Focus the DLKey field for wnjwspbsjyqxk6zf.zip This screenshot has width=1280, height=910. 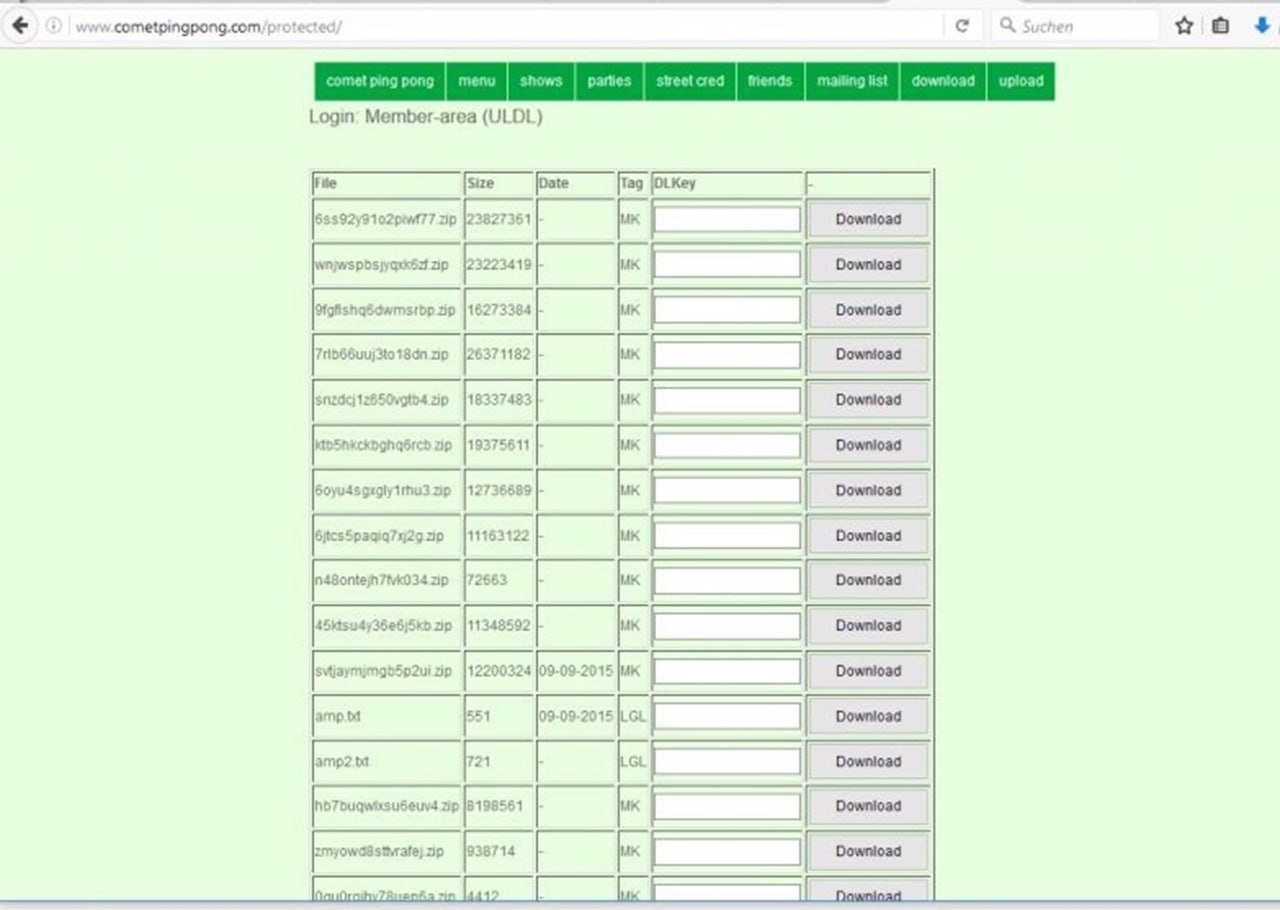[727, 264]
